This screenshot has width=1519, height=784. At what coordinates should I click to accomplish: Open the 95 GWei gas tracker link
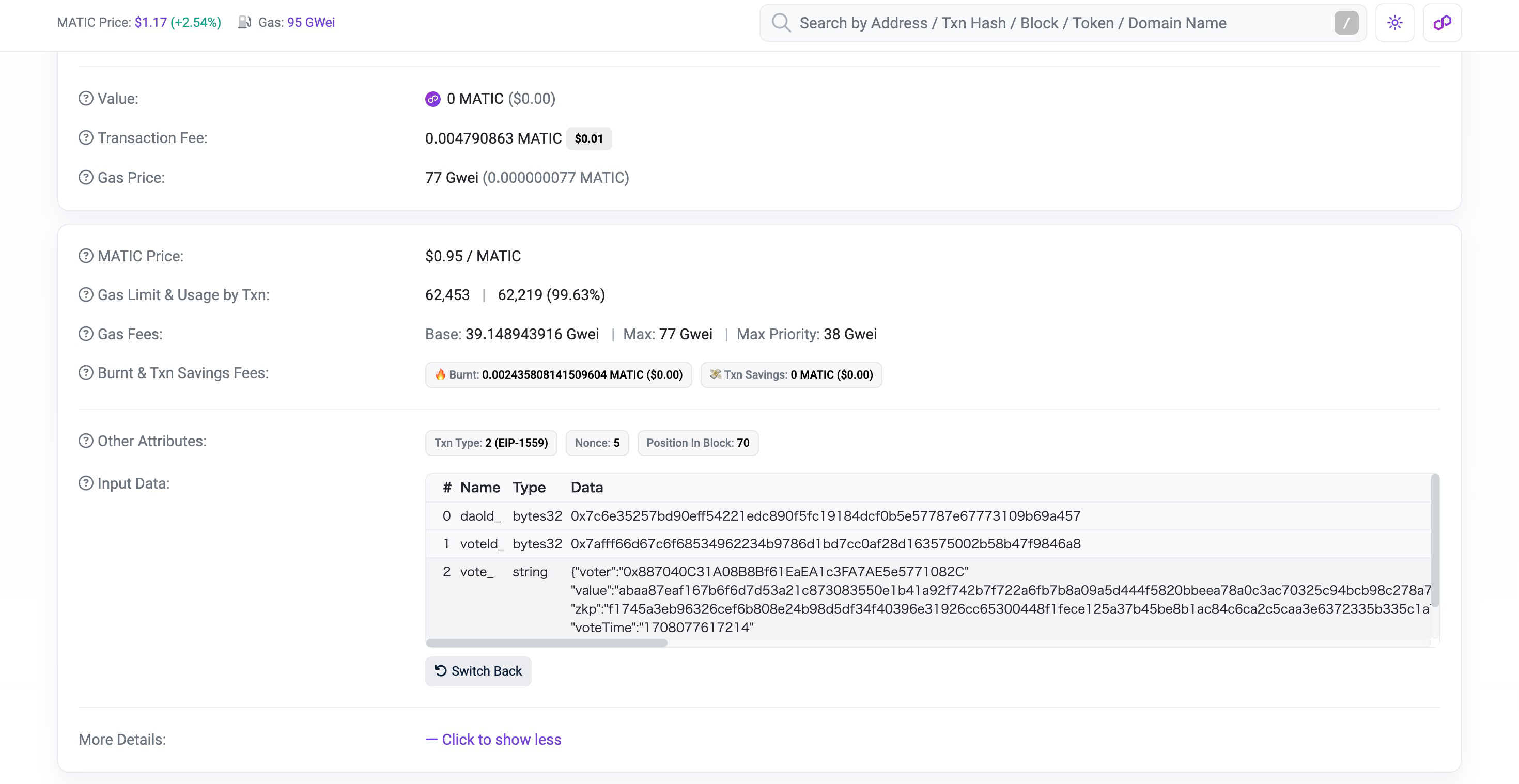(x=311, y=22)
